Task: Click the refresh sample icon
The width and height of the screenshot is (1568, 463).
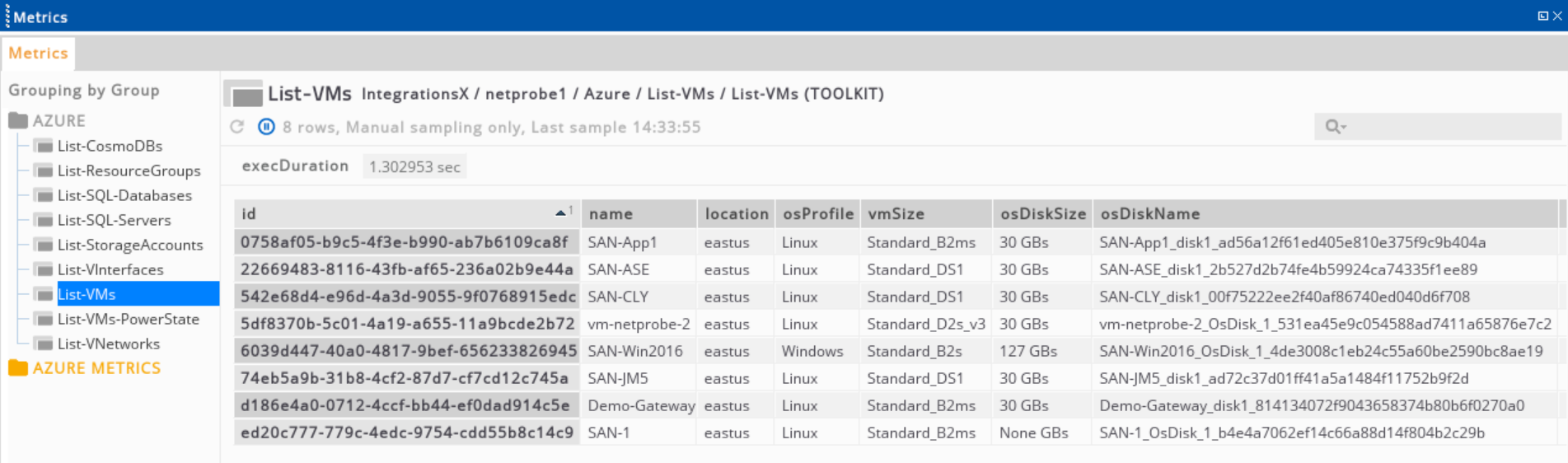Action: coord(237,127)
